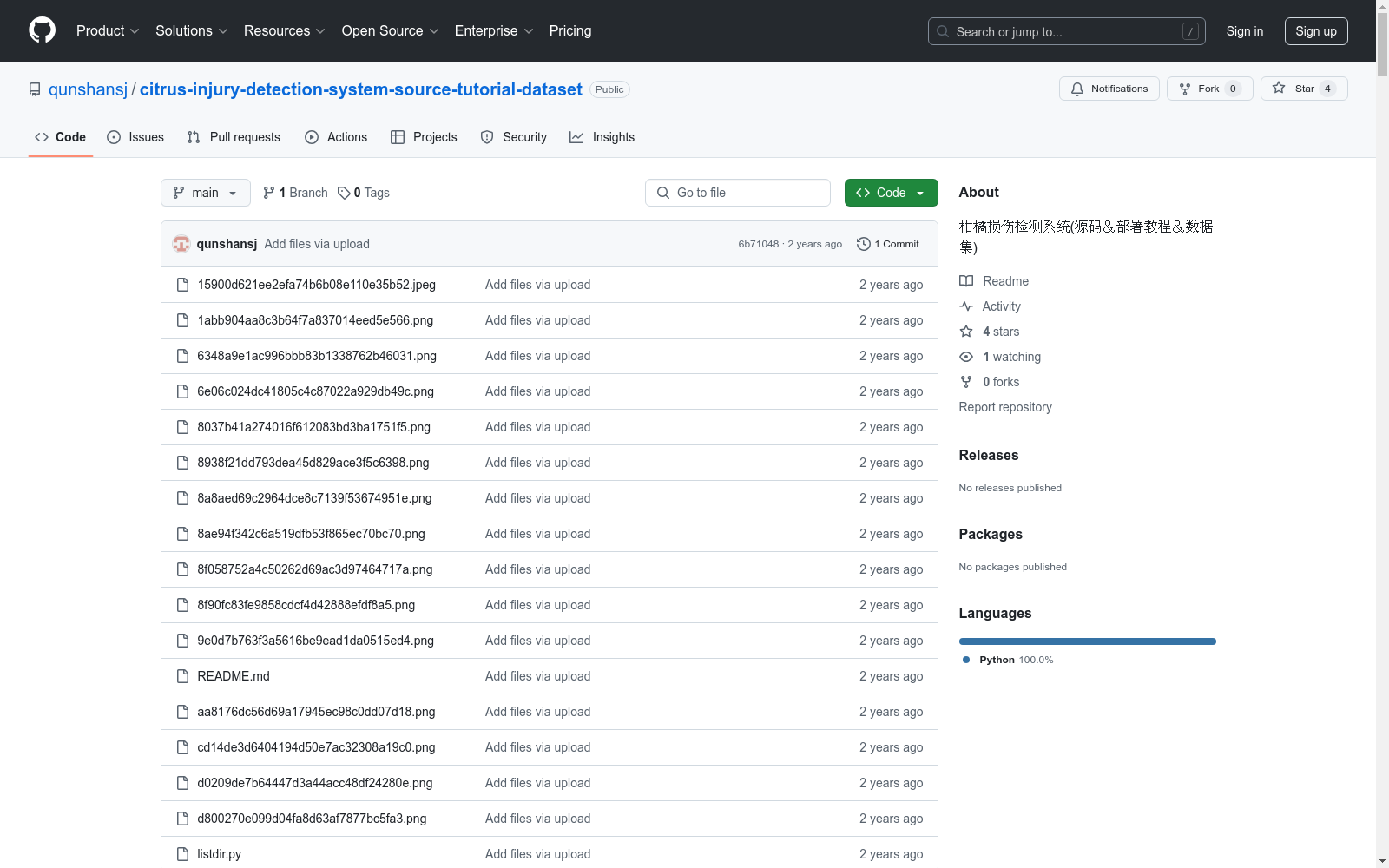The height and width of the screenshot is (868, 1389).
Task: Open commit hash 6b71048
Action: [759, 244]
